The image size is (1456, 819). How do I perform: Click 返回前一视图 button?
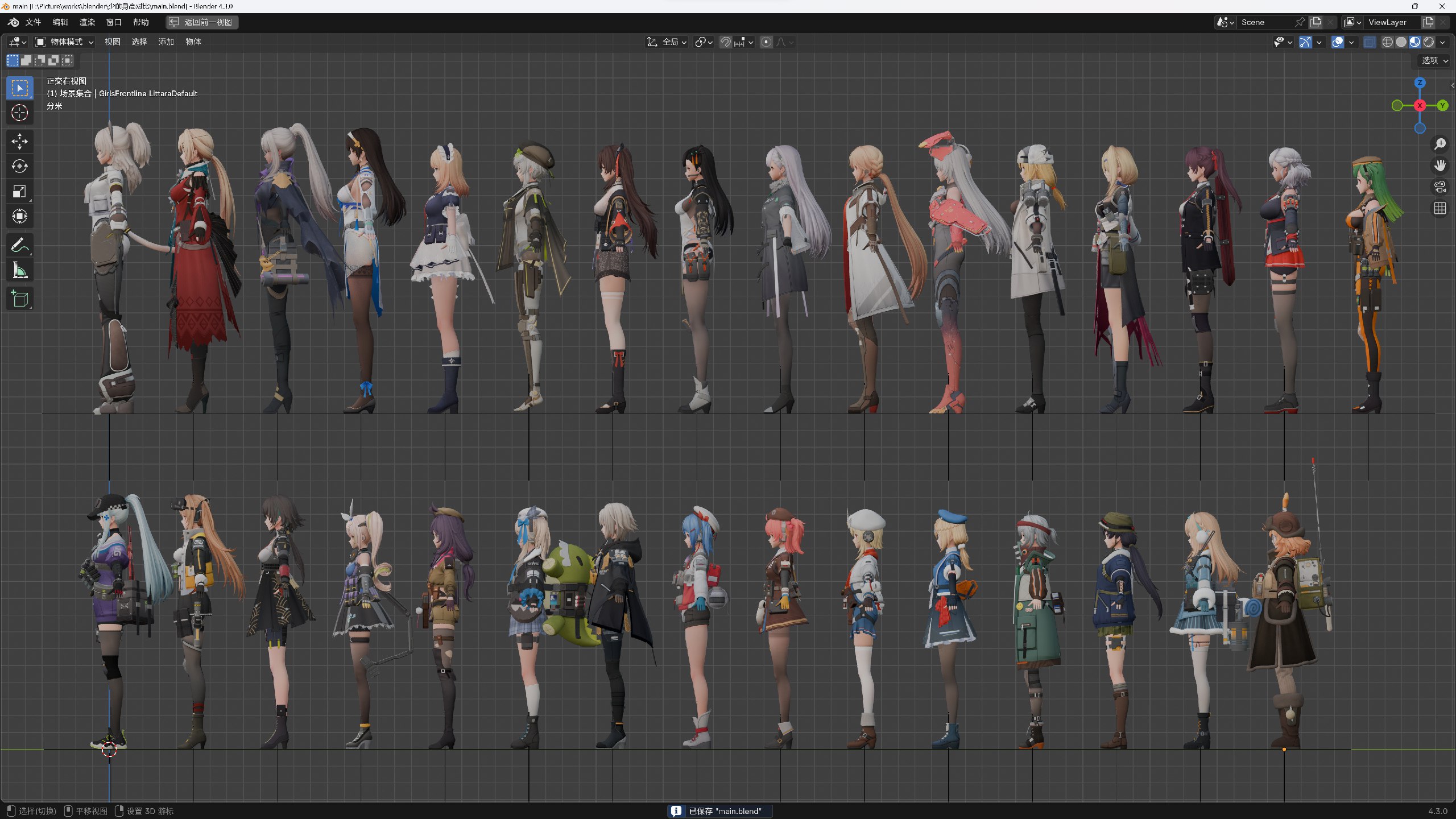[202, 22]
